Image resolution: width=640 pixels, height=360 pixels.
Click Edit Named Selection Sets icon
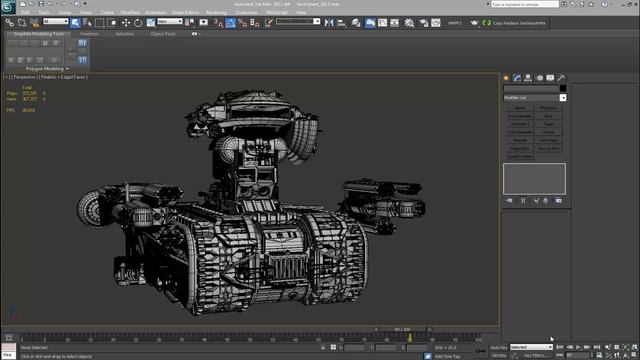tap(269, 23)
